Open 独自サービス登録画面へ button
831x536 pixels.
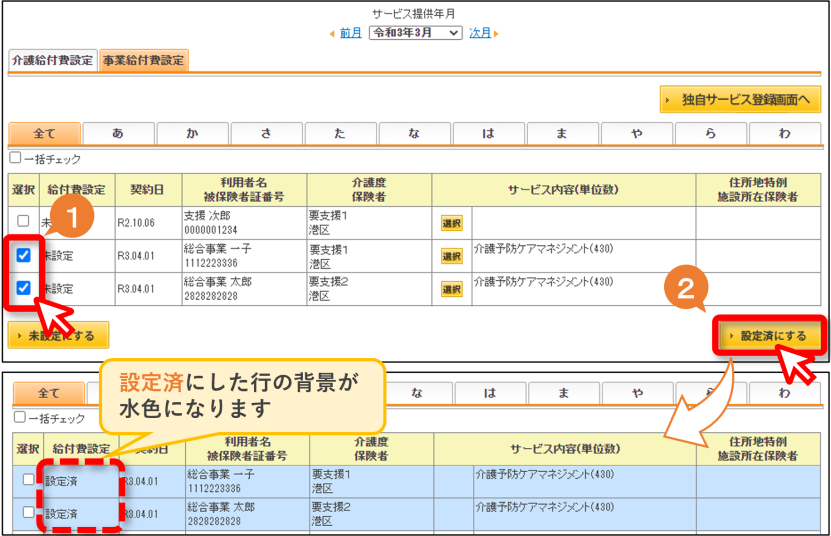[740, 99]
